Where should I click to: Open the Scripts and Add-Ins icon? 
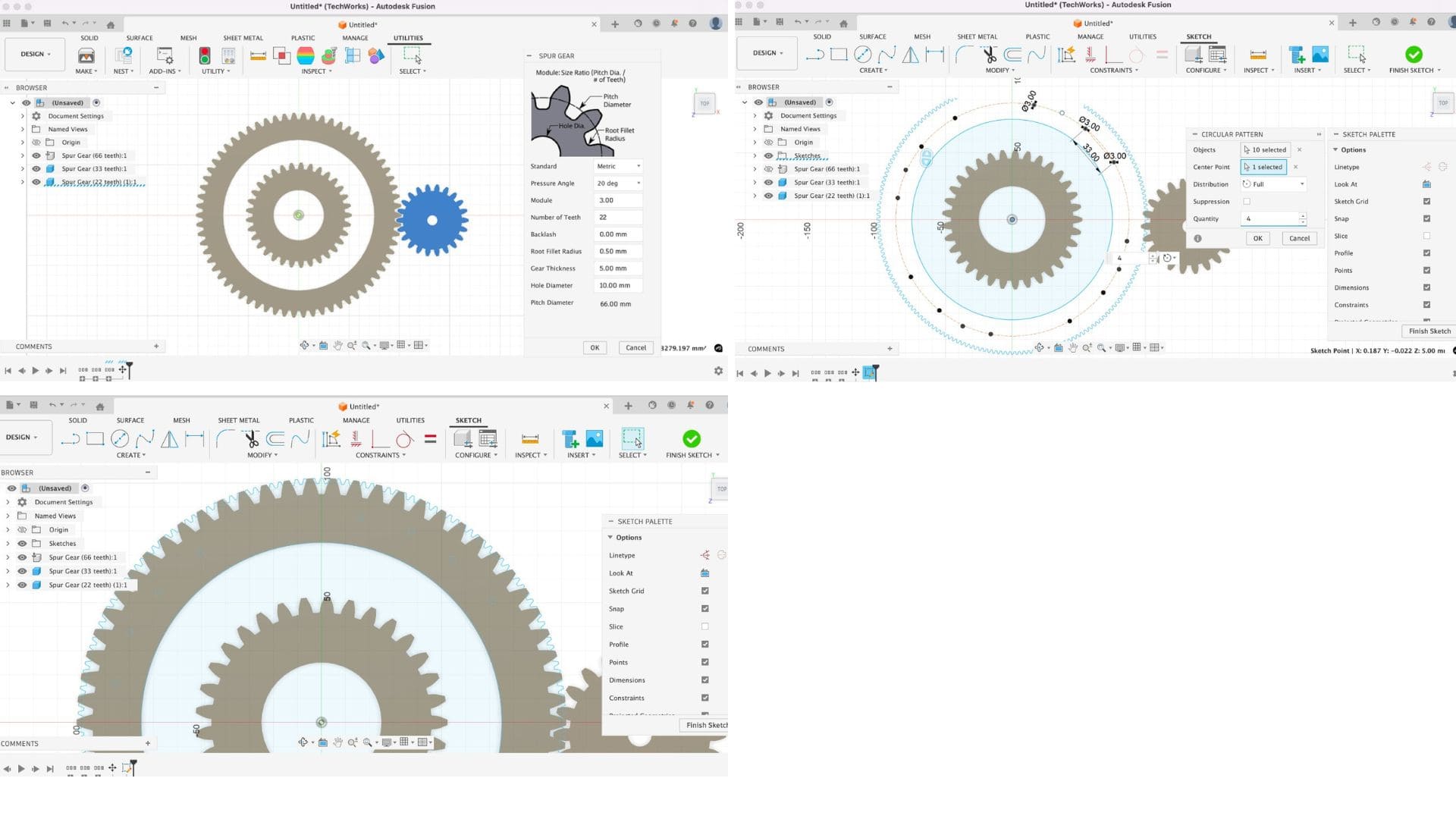[x=164, y=55]
